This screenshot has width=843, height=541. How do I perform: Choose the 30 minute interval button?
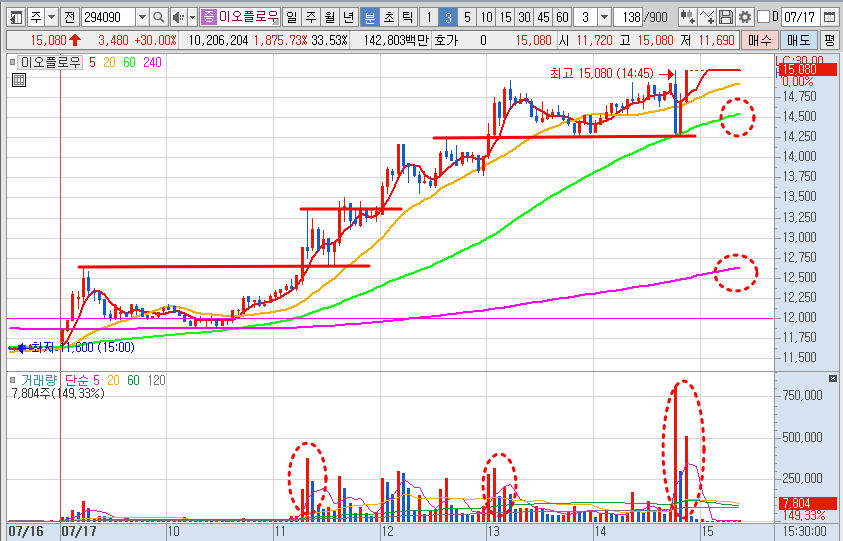[x=524, y=18]
